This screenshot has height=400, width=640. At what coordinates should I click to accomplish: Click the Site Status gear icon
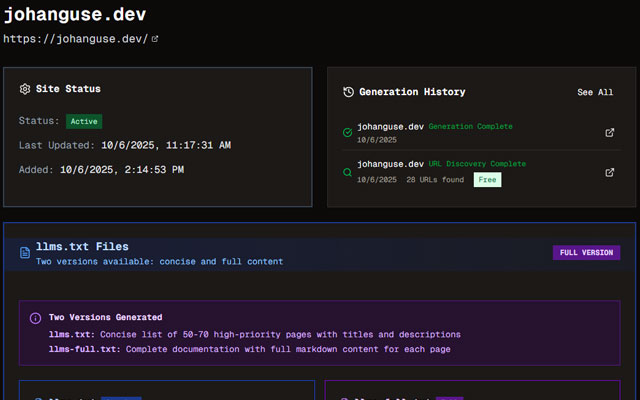click(25, 89)
